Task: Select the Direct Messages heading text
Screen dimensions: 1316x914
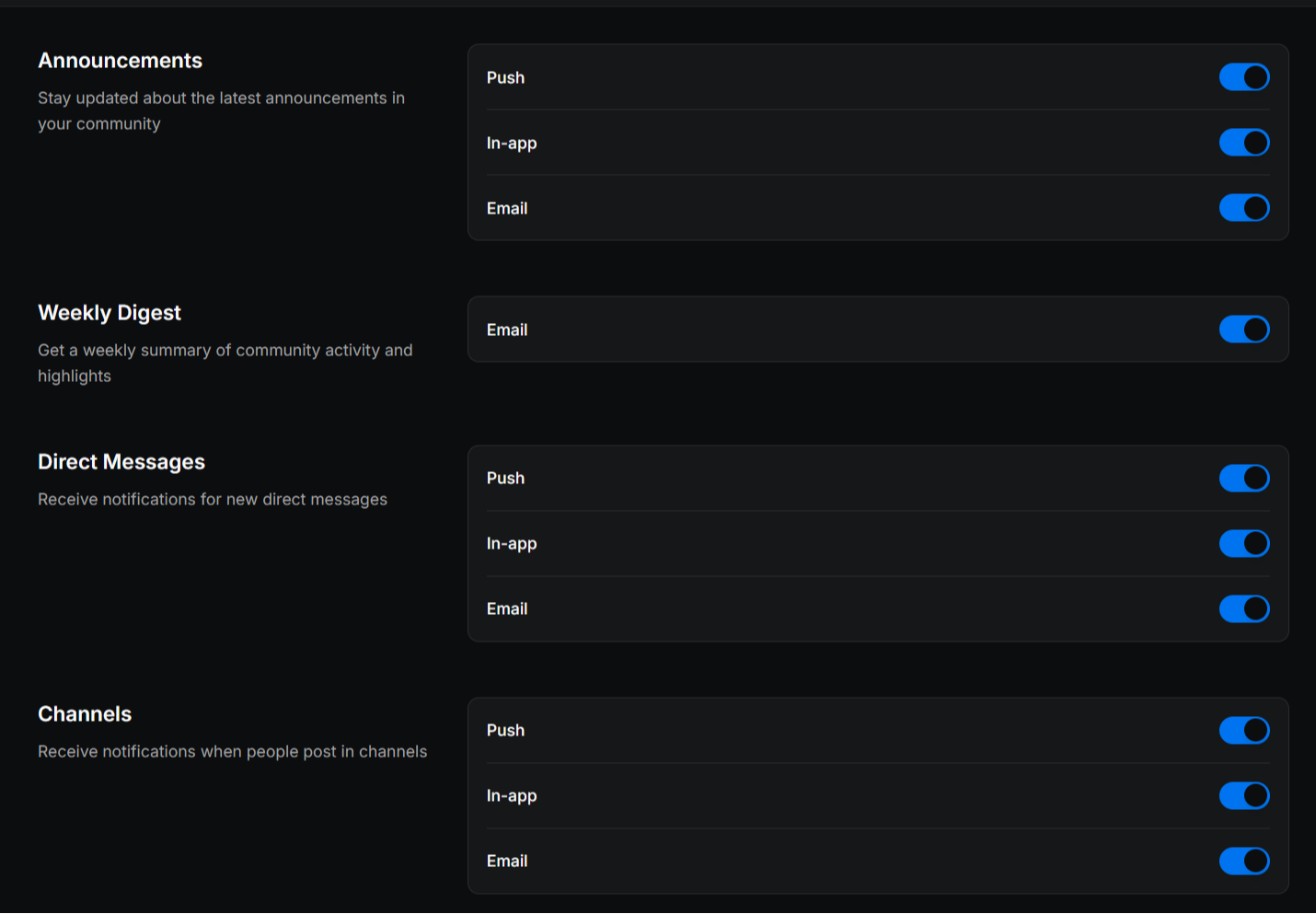Action: tap(121, 462)
